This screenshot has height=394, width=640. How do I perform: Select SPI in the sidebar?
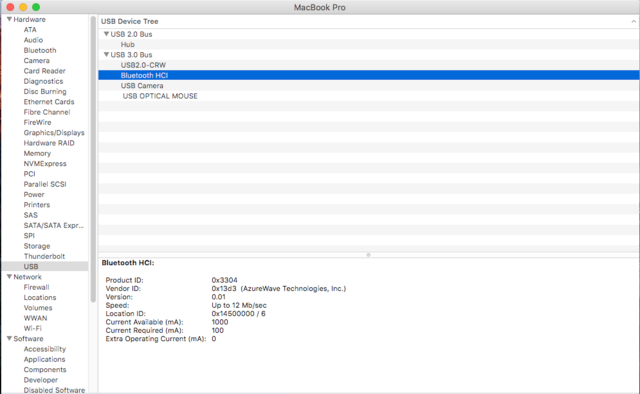pos(29,236)
